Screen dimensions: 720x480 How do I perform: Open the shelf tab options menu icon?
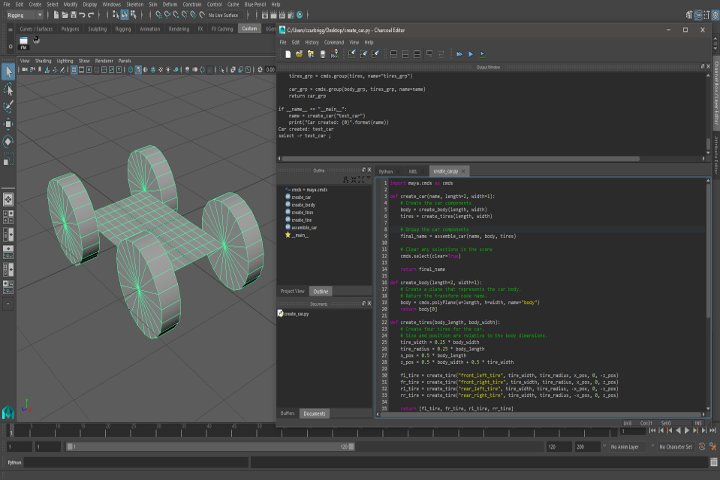pyautogui.click(x=10, y=29)
